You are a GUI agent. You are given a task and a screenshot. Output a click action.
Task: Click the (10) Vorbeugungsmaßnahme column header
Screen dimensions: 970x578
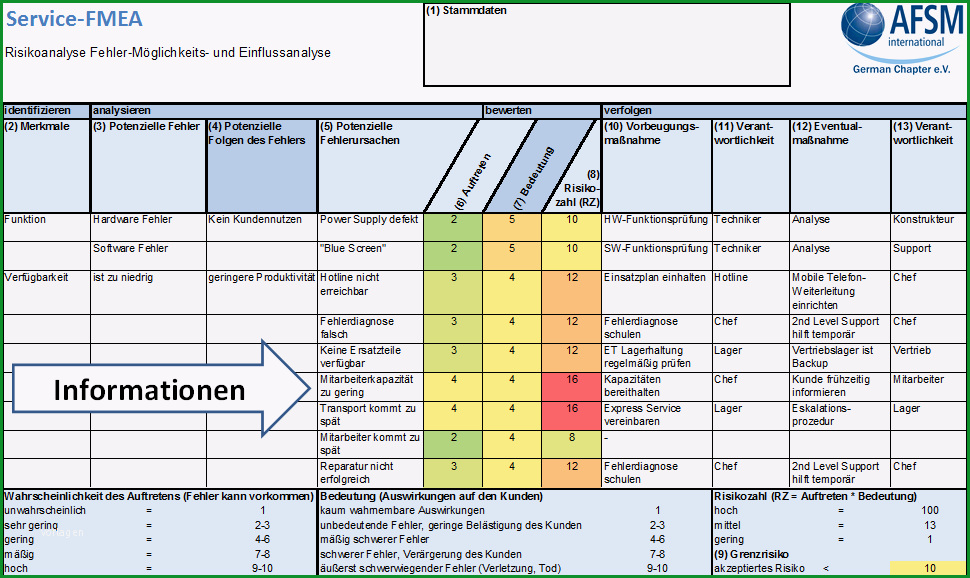[657, 165]
